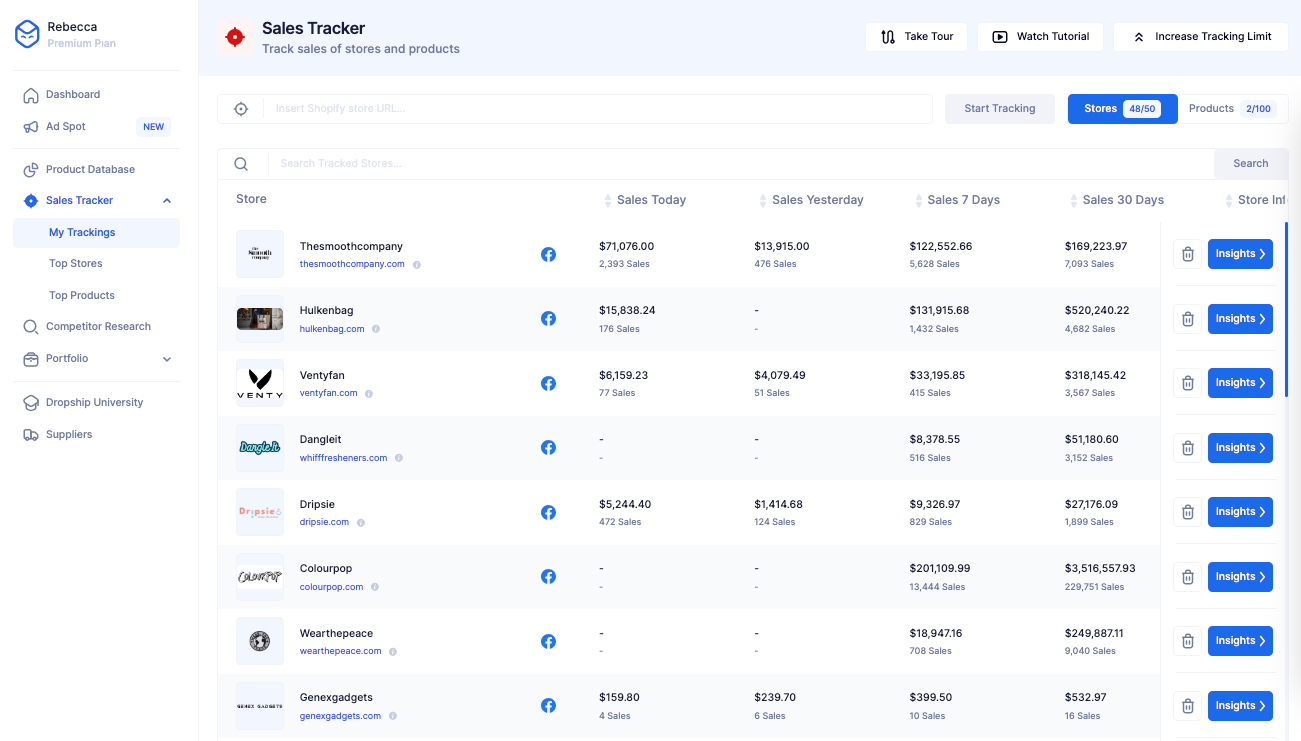Open the hulkenbag.com link
This screenshot has width=1301, height=741.
[x=333, y=329]
